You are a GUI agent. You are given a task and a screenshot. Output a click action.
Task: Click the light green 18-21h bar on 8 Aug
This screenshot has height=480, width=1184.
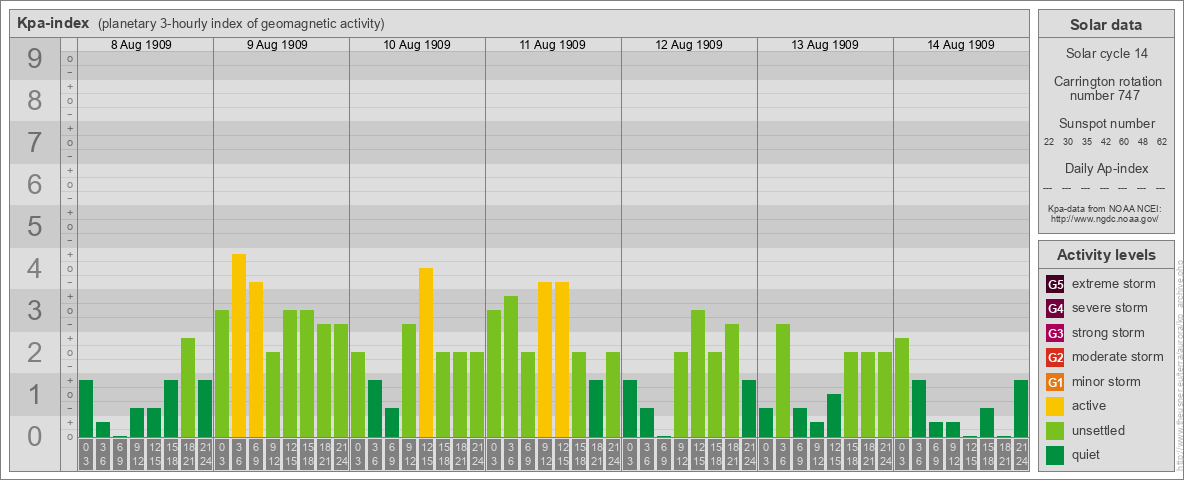(x=188, y=387)
